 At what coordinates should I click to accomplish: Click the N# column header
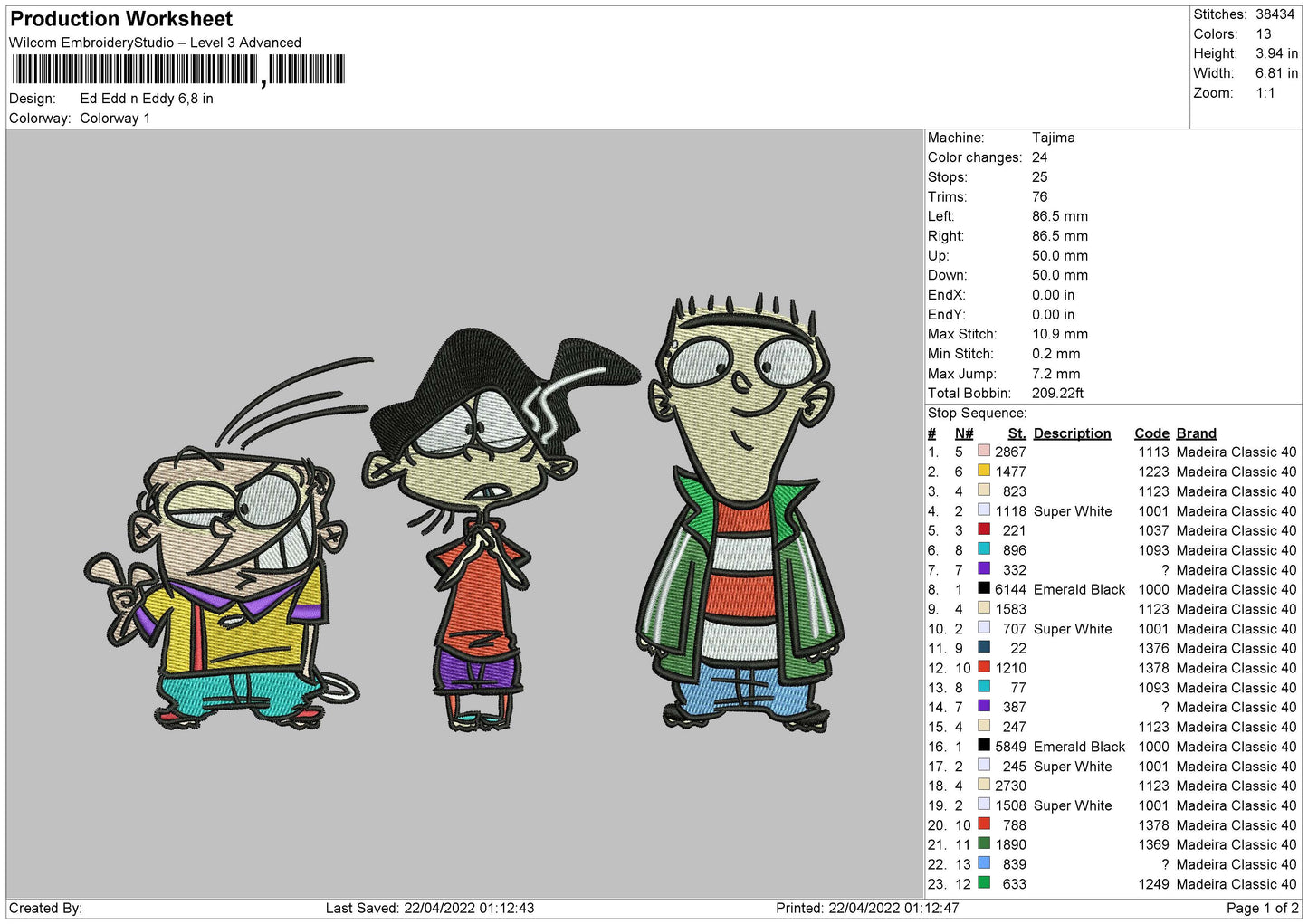click(x=964, y=433)
